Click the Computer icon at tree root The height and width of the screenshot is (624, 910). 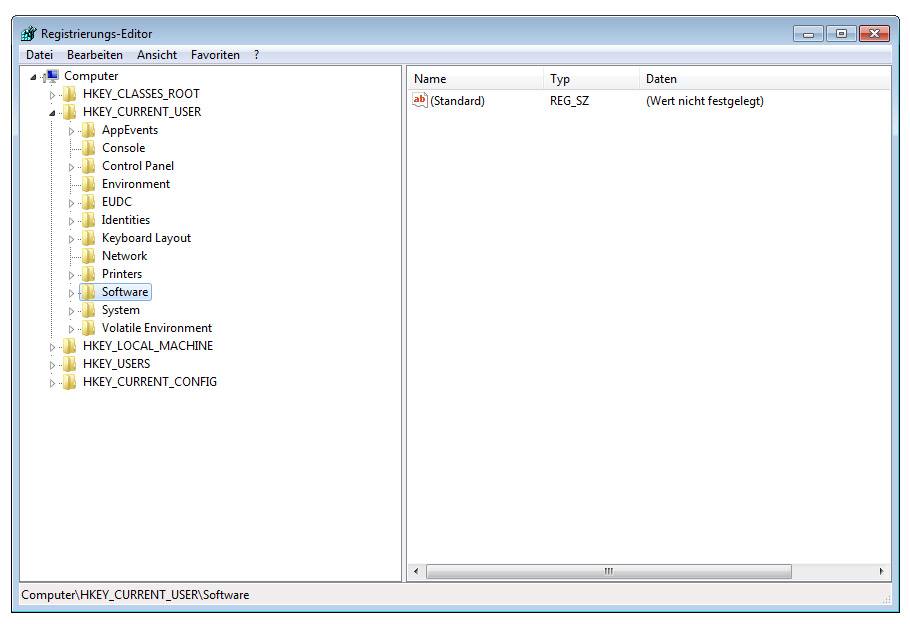coord(52,76)
